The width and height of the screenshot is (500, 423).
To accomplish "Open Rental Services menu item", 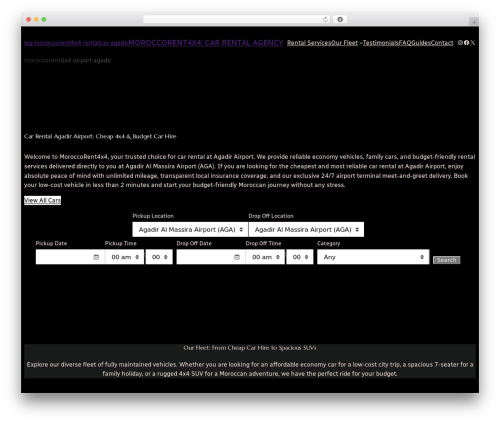I will 309,43.
